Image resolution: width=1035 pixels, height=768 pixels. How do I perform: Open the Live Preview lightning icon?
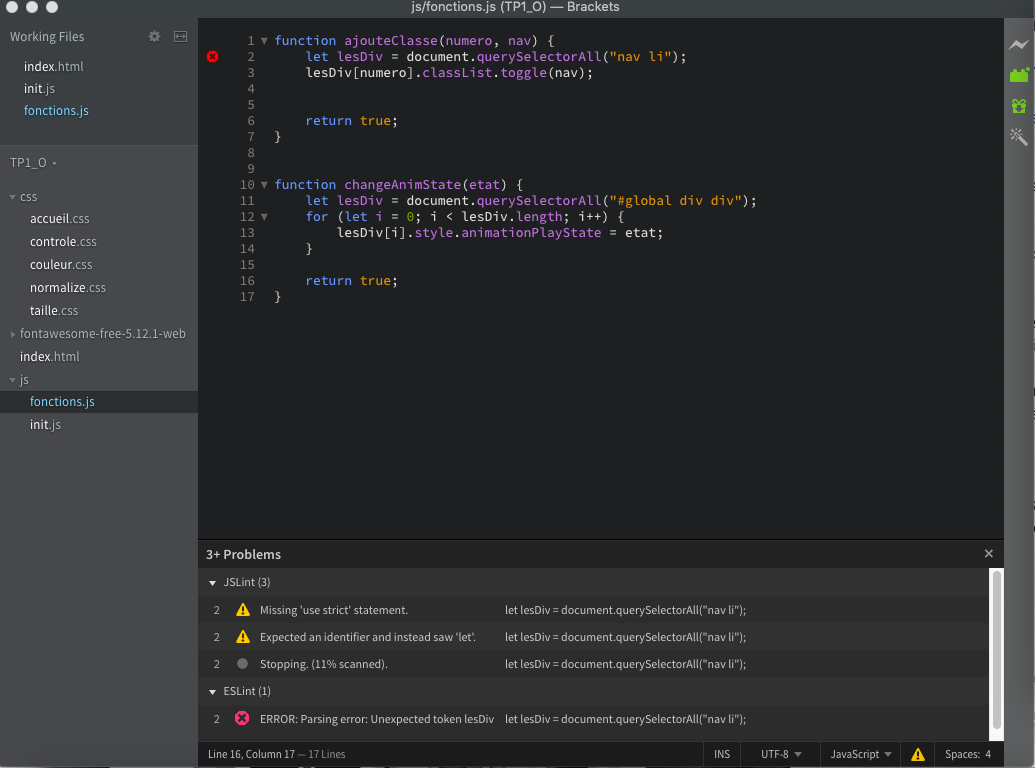tap(1018, 44)
